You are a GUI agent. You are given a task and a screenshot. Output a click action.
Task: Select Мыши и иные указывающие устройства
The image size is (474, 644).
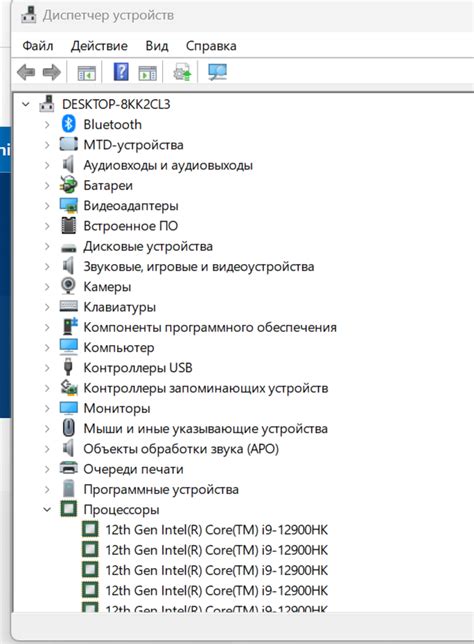(x=205, y=429)
